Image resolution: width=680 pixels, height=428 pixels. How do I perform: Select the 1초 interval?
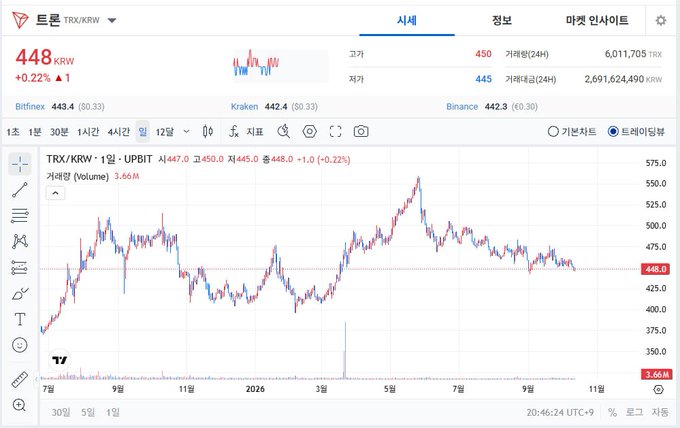point(13,131)
